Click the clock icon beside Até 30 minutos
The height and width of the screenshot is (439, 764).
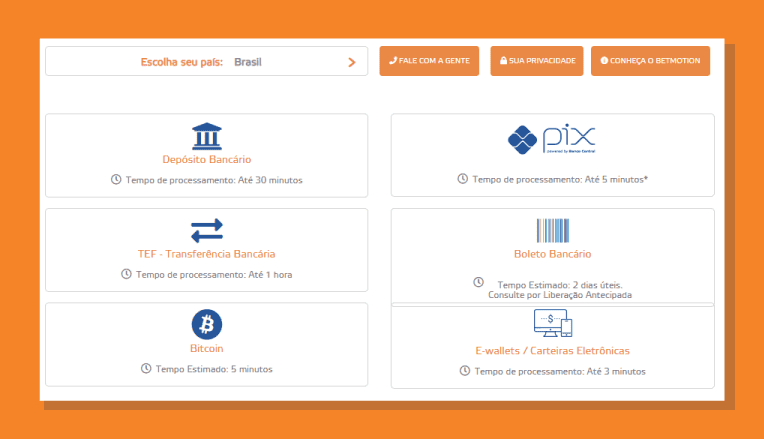point(116,179)
